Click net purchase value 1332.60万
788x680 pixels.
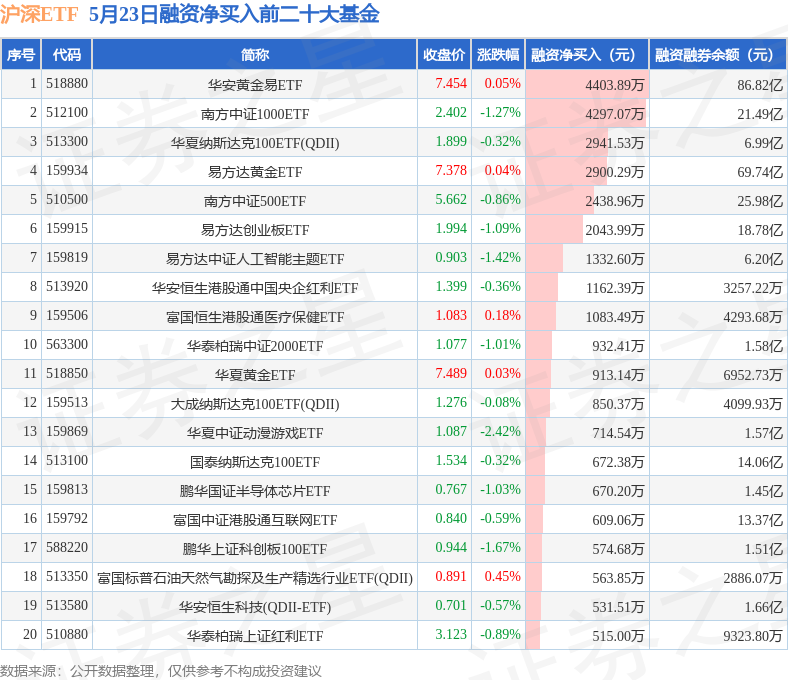pyautogui.click(x=614, y=259)
